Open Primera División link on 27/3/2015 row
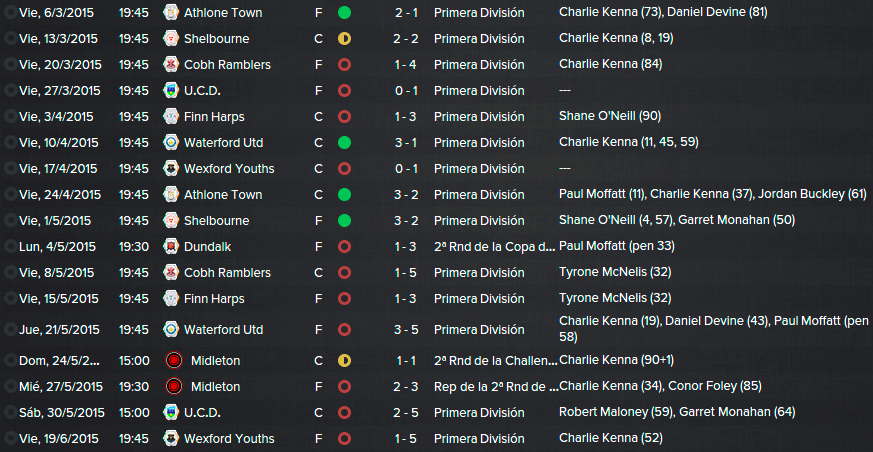Image resolution: width=873 pixels, height=452 pixels. click(479, 90)
